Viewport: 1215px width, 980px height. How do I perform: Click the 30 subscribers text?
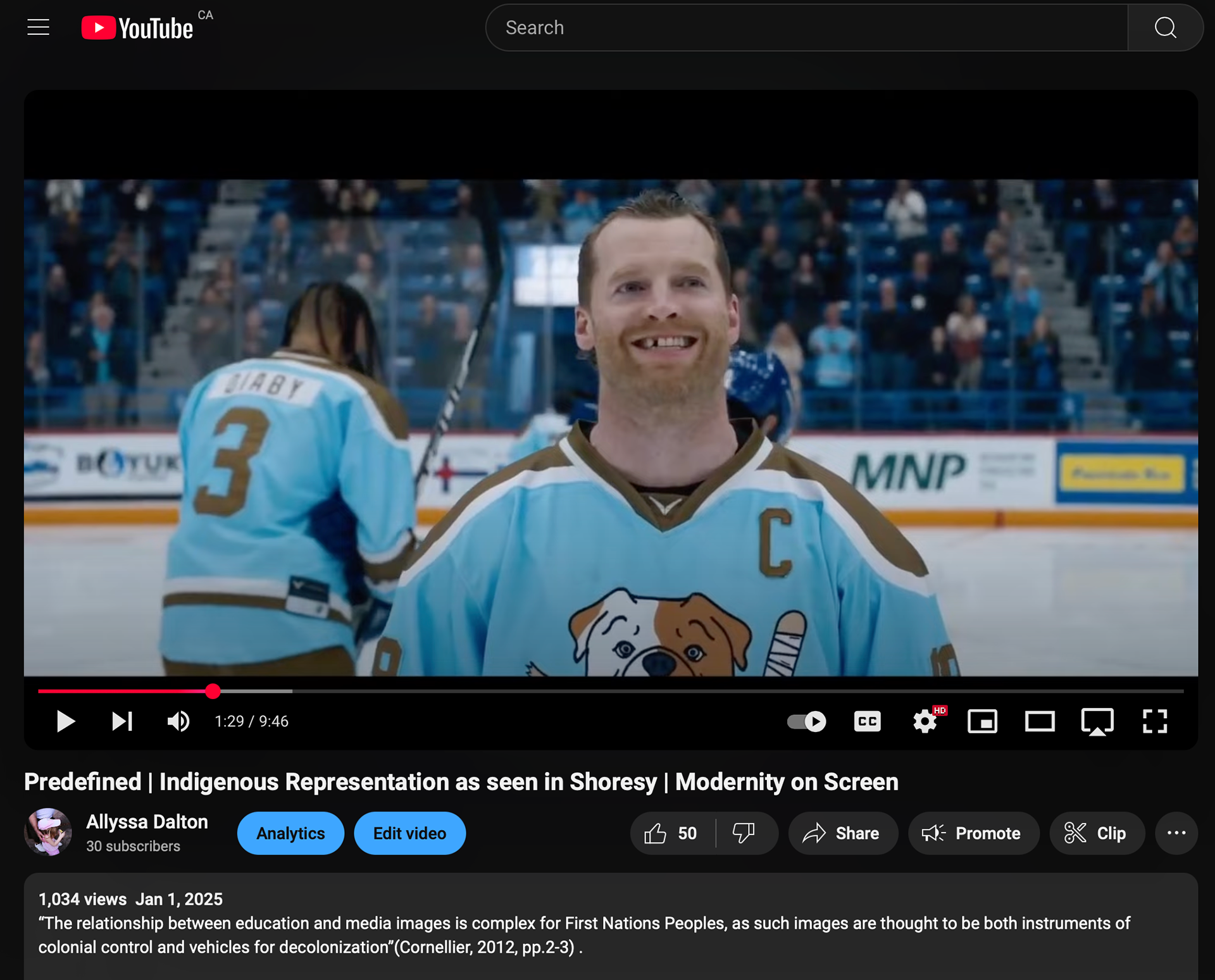[x=133, y=847]
